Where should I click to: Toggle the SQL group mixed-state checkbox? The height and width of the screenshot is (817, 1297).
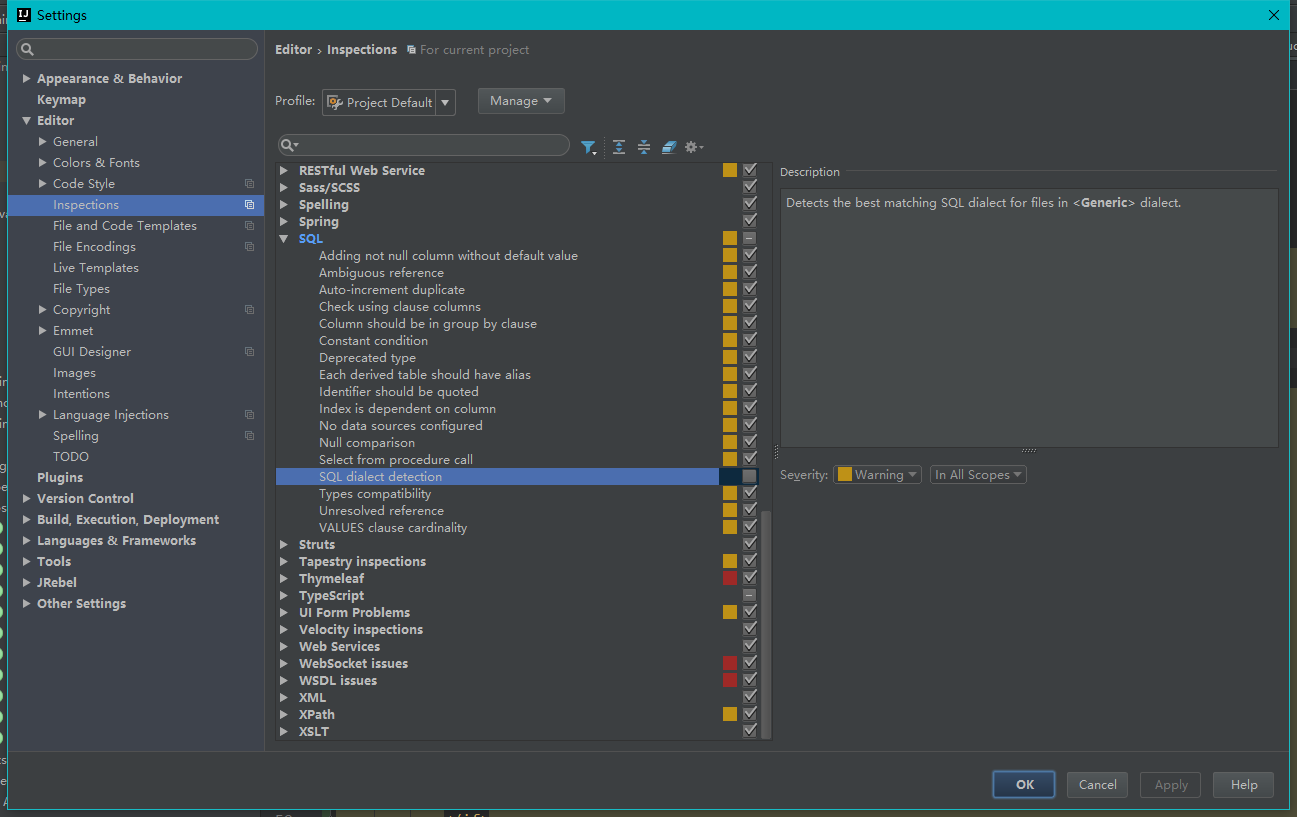point(750,239)
